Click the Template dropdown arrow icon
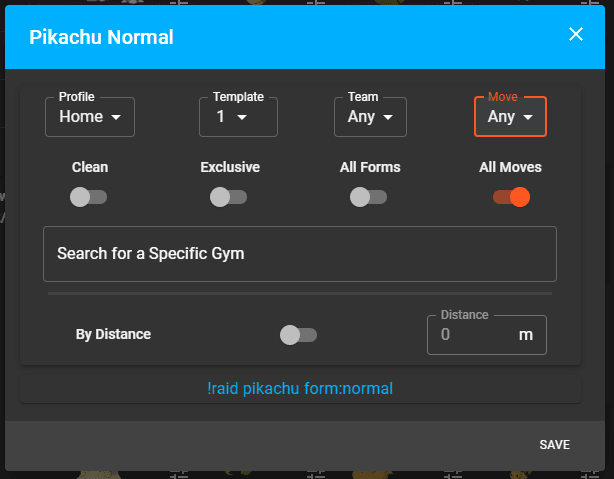 [x=242, y=117]
